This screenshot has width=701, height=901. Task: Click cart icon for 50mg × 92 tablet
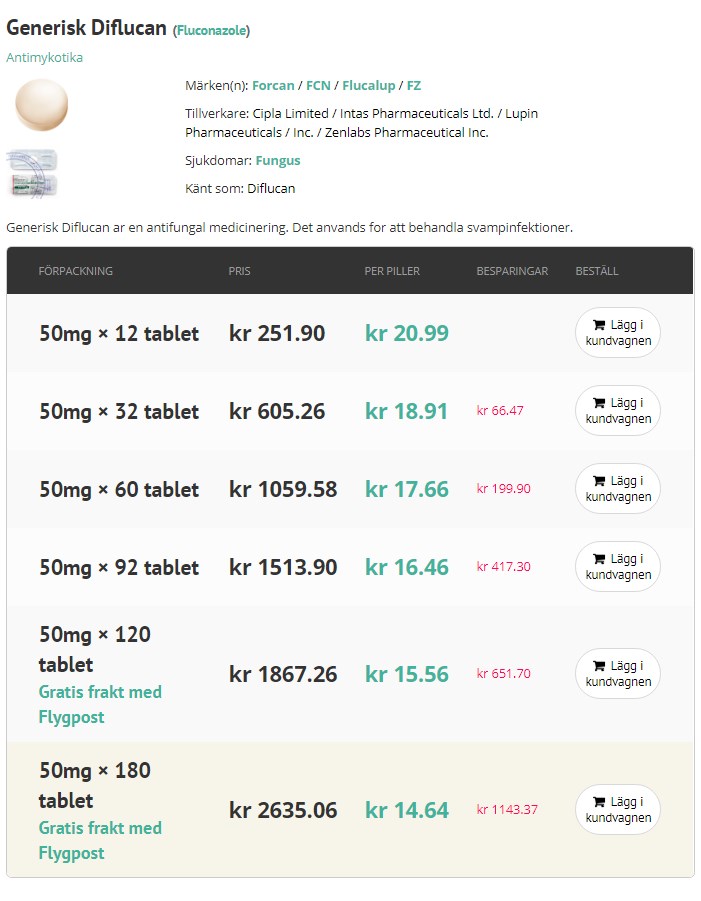(x=599, y=559)
